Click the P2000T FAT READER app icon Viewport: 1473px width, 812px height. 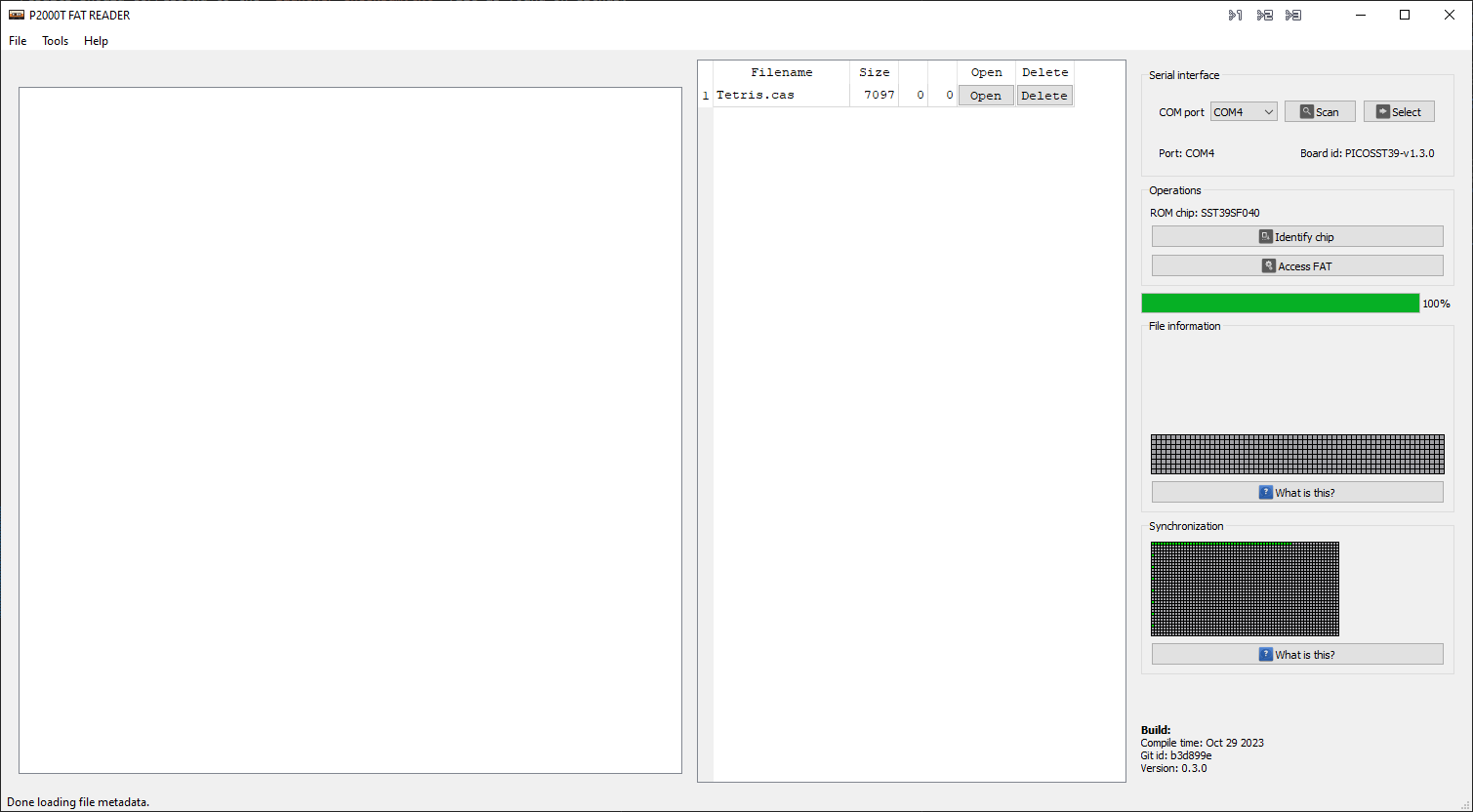(x=16, y=15)
